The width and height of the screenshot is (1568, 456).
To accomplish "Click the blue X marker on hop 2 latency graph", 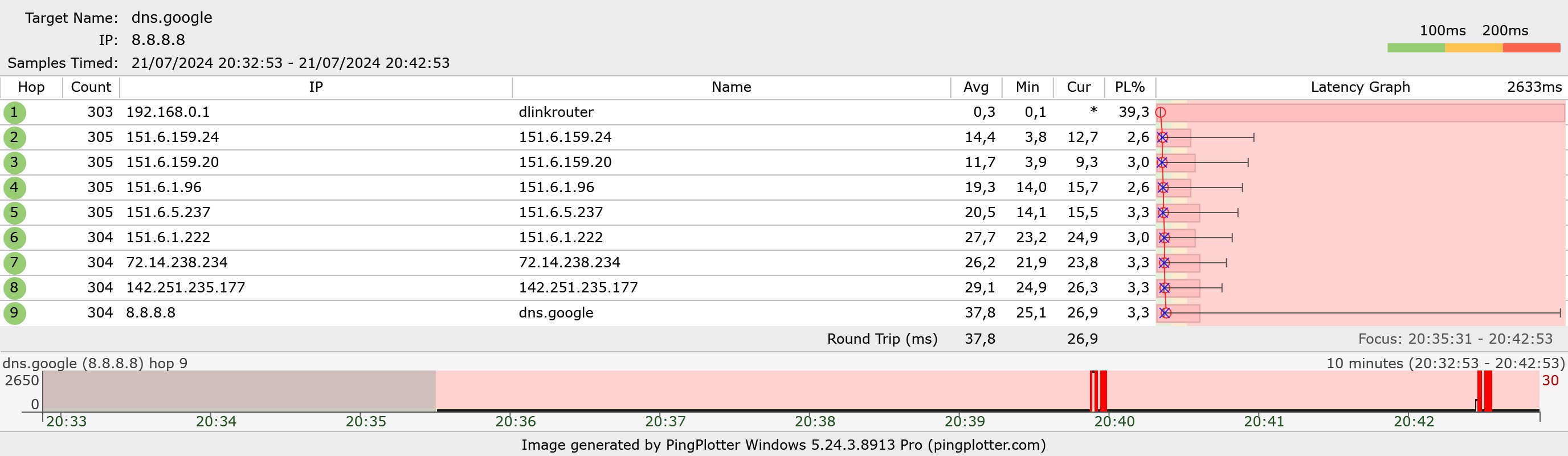I will [x=1162, y=137].
